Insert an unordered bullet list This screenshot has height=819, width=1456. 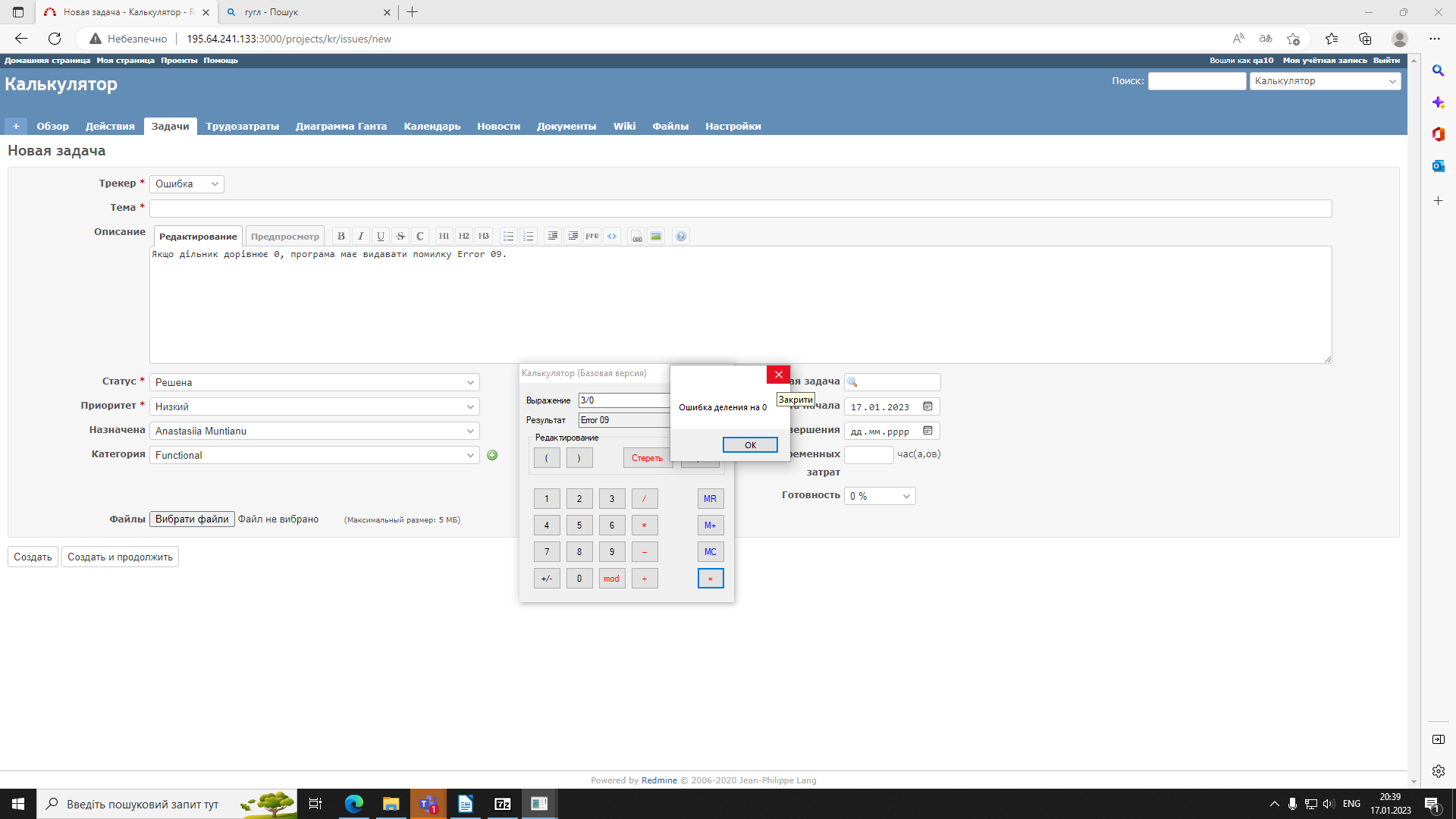pos(509,236)
